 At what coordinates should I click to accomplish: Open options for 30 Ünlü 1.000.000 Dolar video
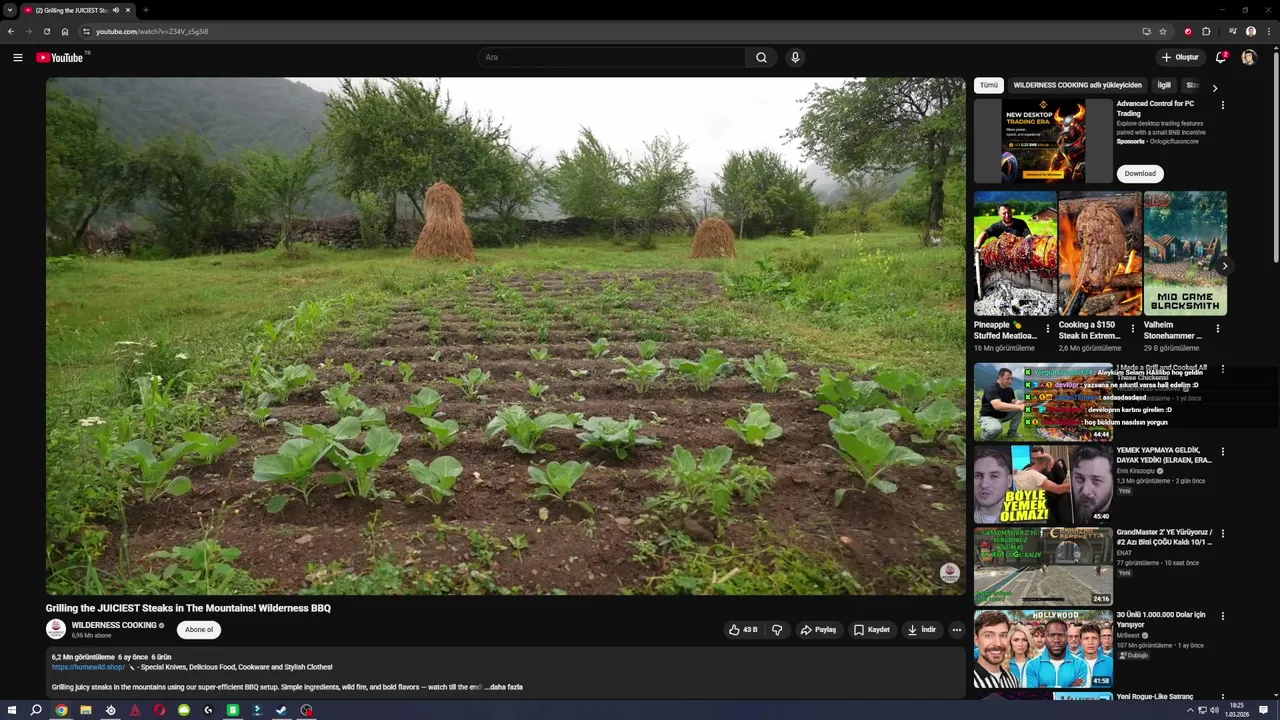tap(1222, 616)
